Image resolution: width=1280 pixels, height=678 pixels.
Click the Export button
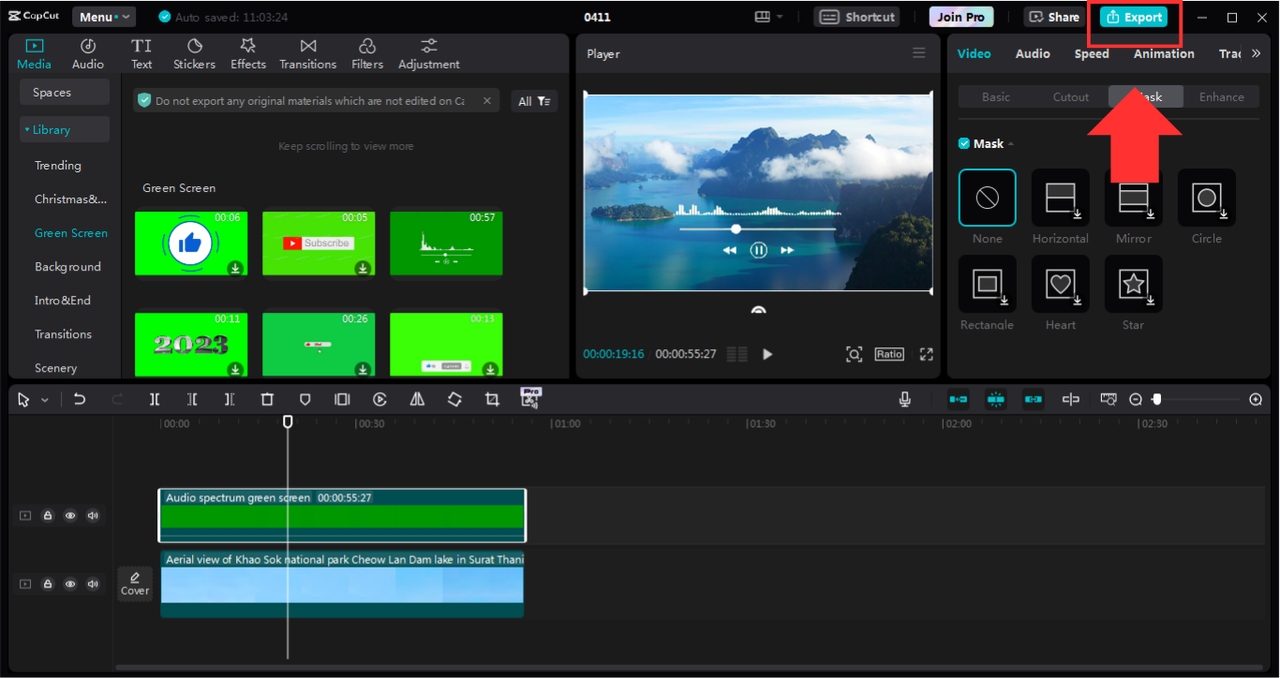(1134, 17)
